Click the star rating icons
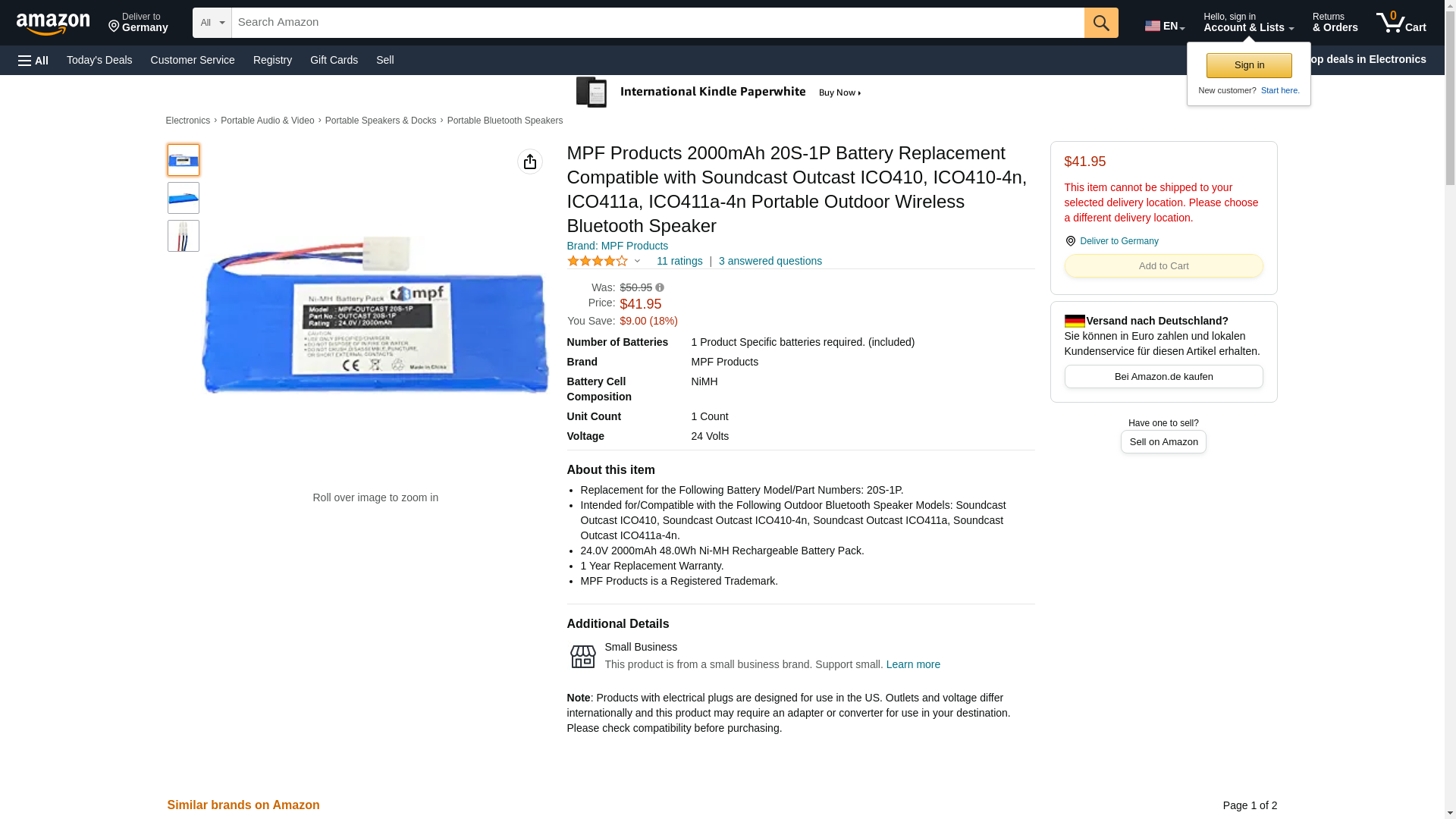 (598, 261)
